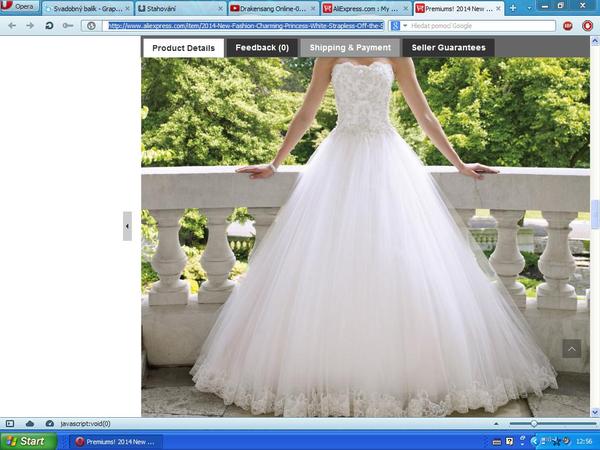Open the Google search engine dropdown

click(x=398, y=25)
